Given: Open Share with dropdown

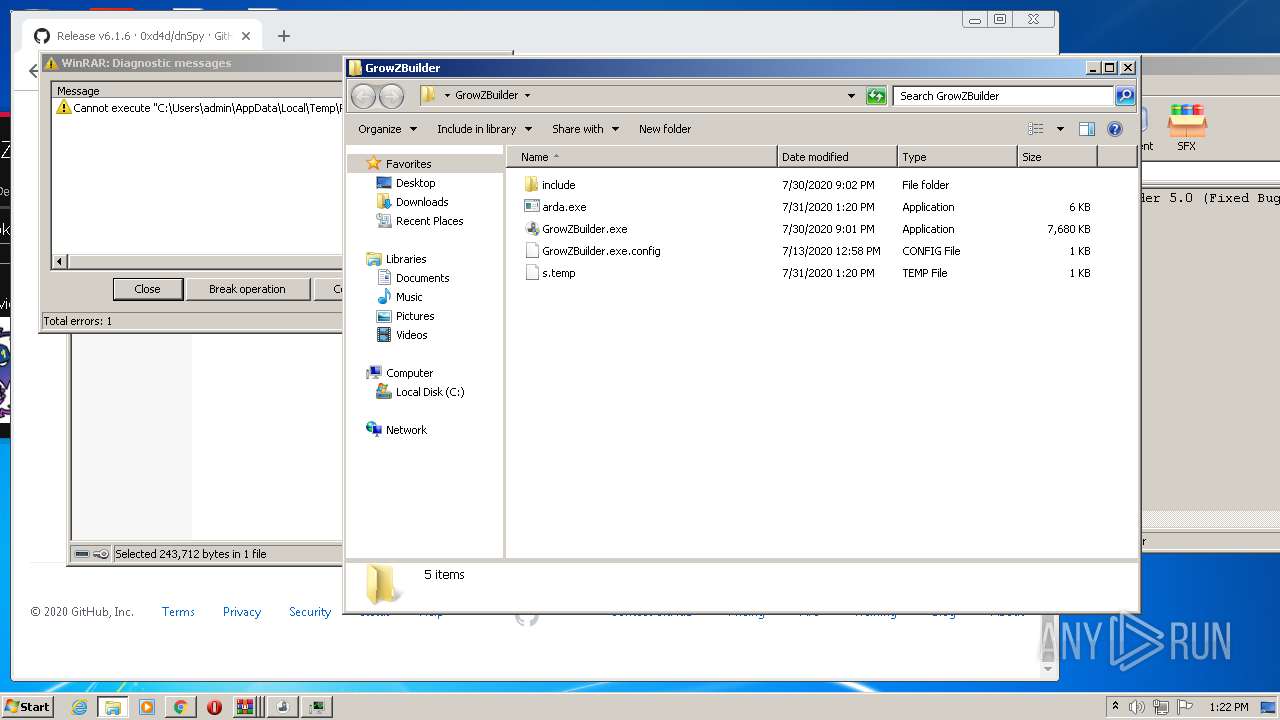Looking at the screenshot, I should tap(585, 129).
